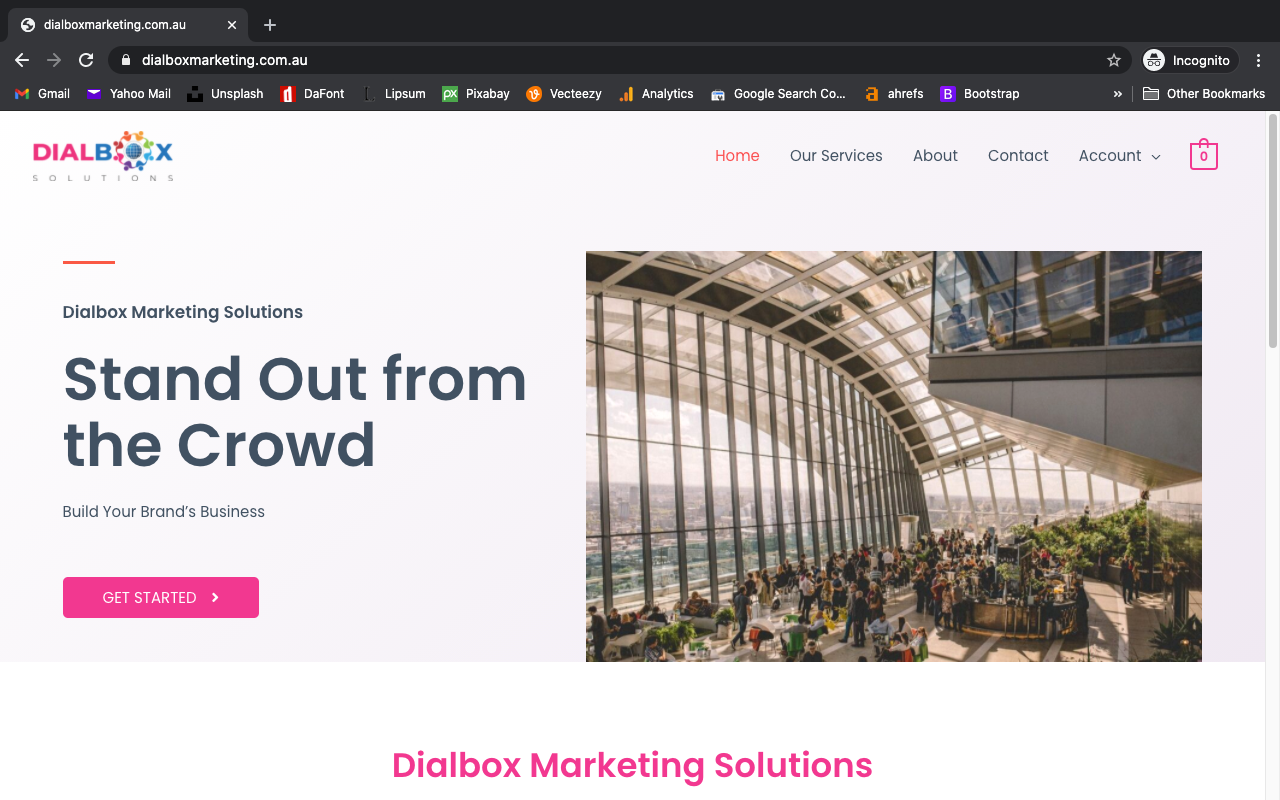Reload the page with refresh icon

point(86,60)
